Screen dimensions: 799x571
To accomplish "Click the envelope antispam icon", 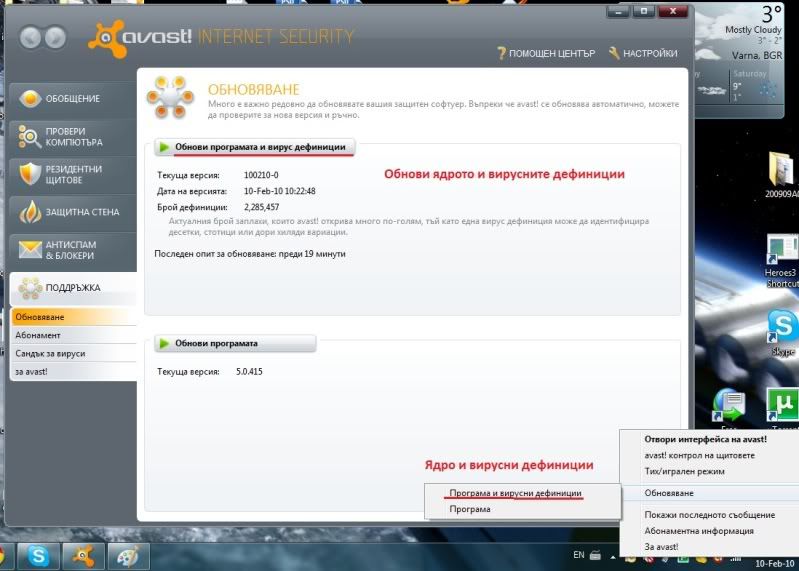I will pyautogui.click(x=30, y=250).
